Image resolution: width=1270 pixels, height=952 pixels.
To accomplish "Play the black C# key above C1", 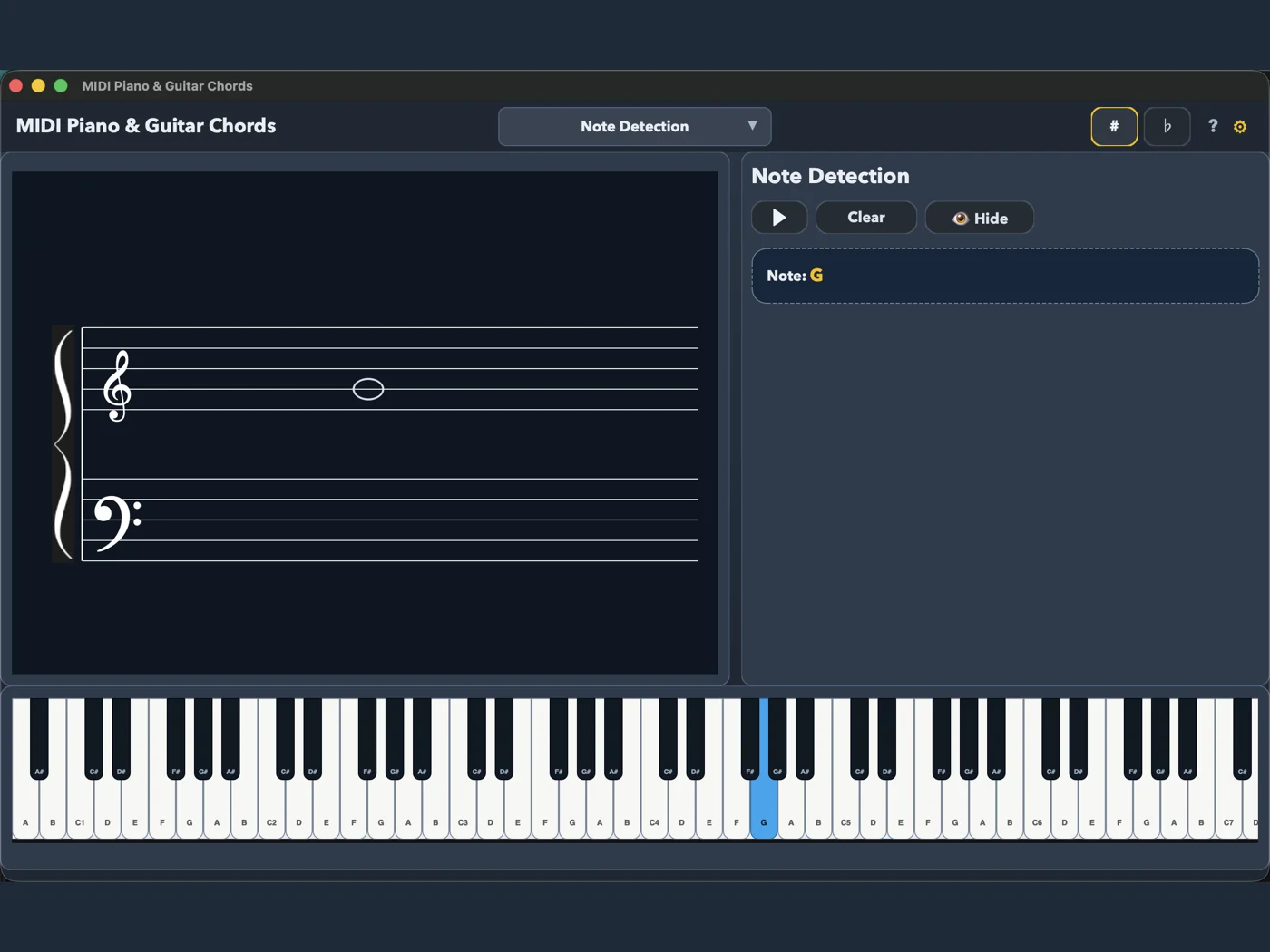I will [93, 739].
